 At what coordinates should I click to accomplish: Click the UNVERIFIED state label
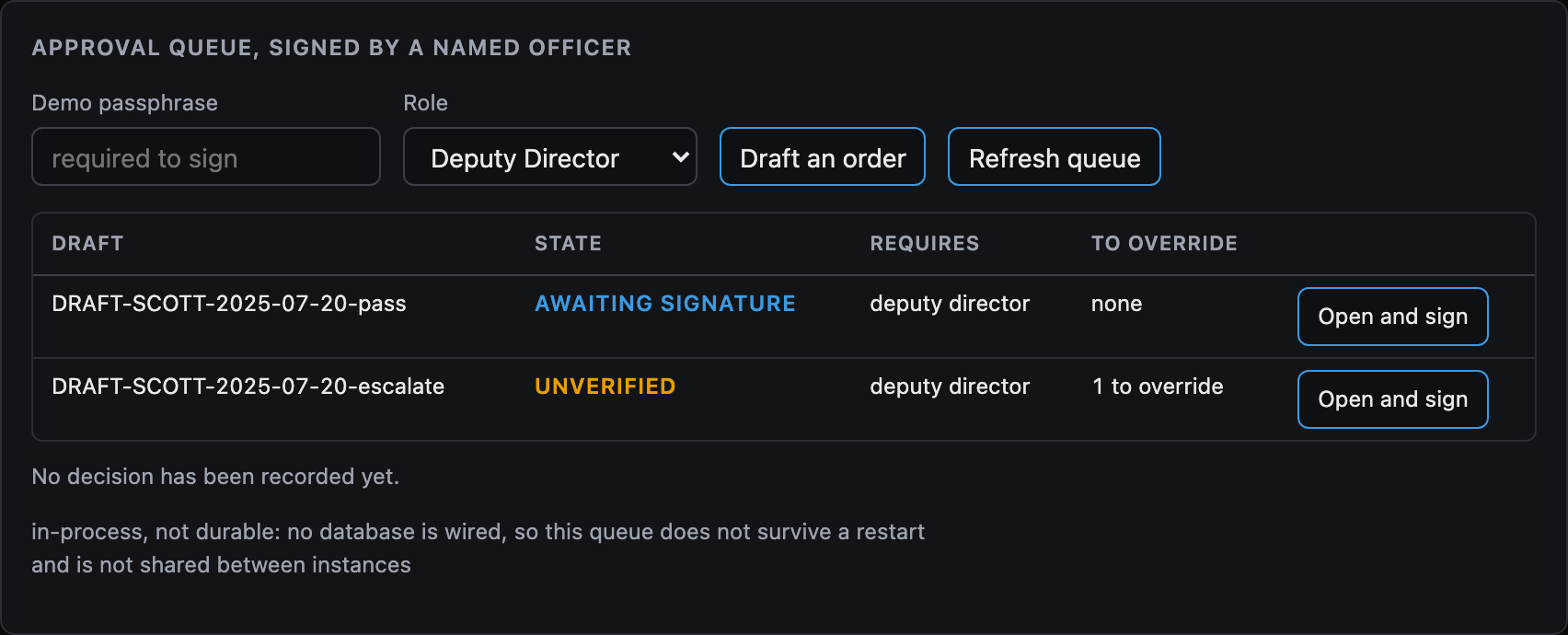tap(605, 387)
